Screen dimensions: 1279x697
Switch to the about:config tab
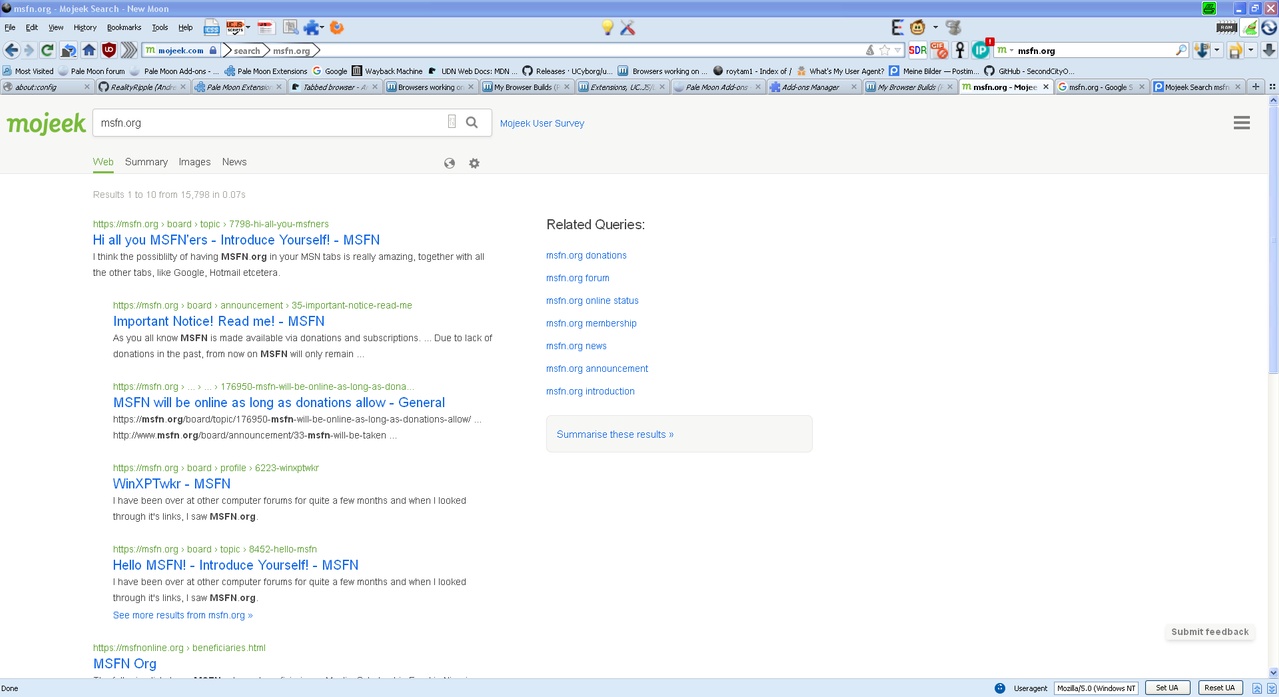tap(46, 87)
